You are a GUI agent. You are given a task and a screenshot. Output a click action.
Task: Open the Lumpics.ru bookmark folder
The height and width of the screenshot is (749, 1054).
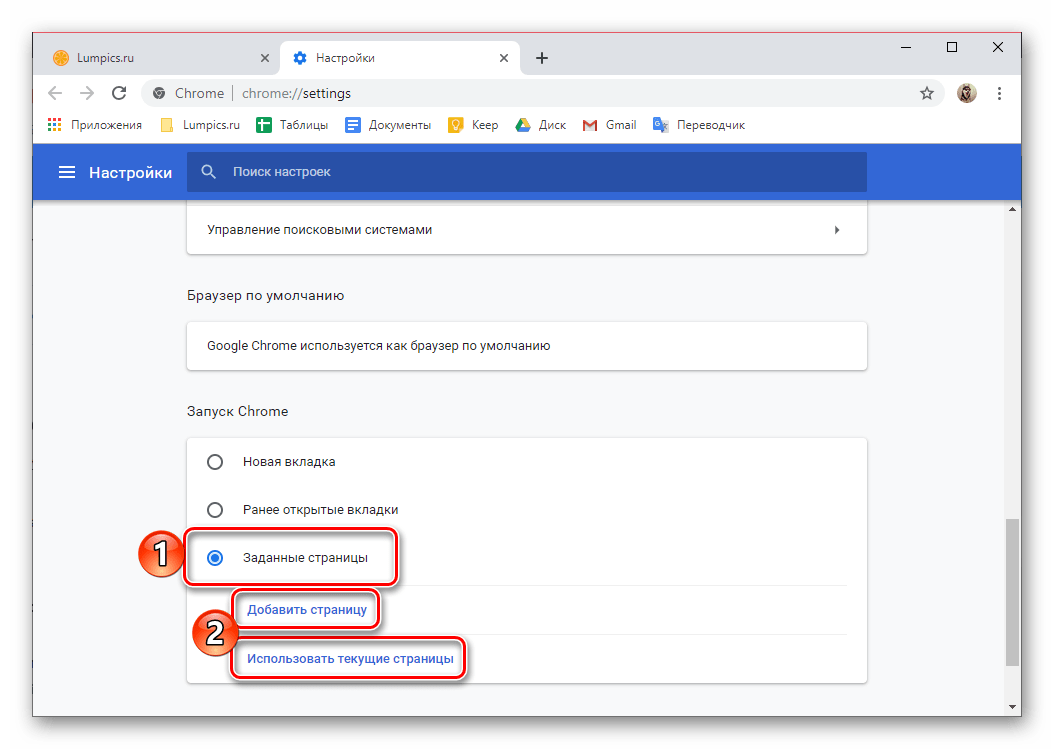click(x=200, y=125)
